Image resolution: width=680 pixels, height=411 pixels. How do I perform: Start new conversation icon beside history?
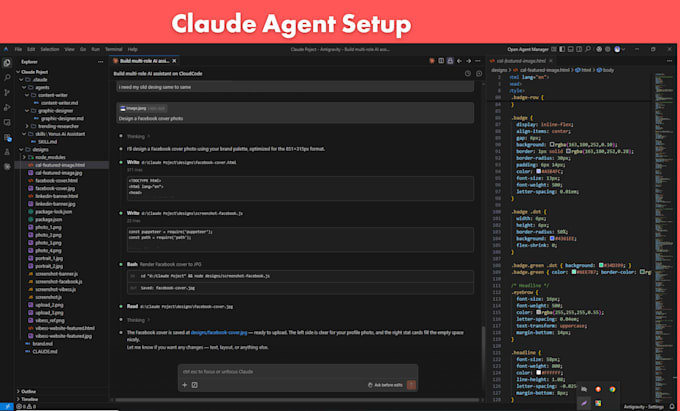click(x=479, y=74)
